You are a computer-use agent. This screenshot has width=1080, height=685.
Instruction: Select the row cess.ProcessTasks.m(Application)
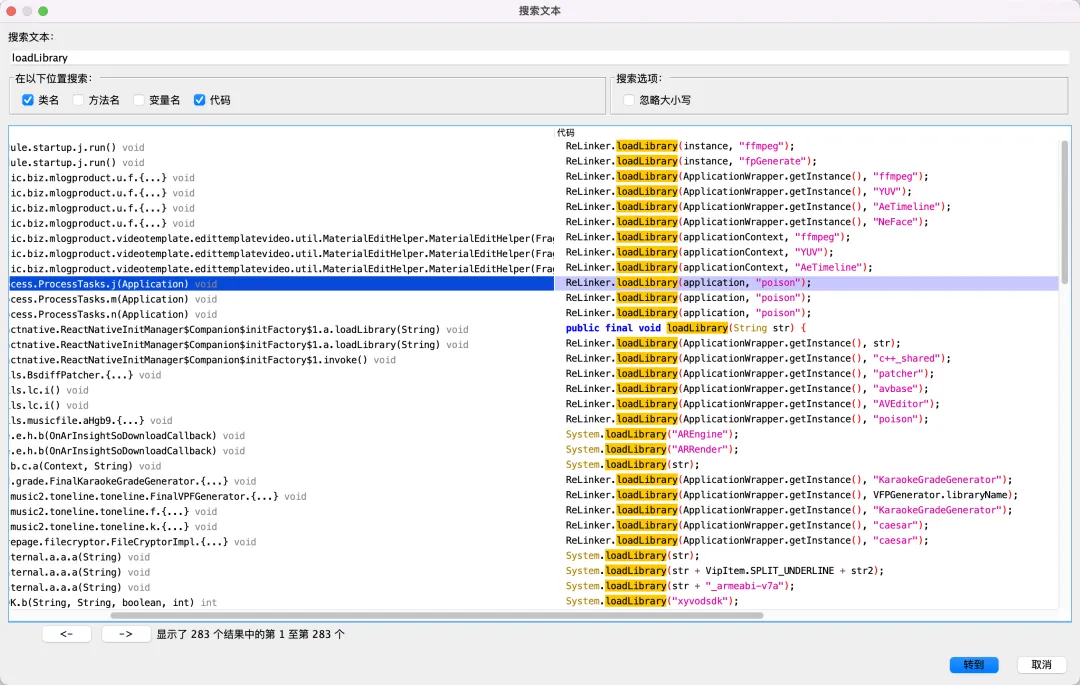click(282, 299)
